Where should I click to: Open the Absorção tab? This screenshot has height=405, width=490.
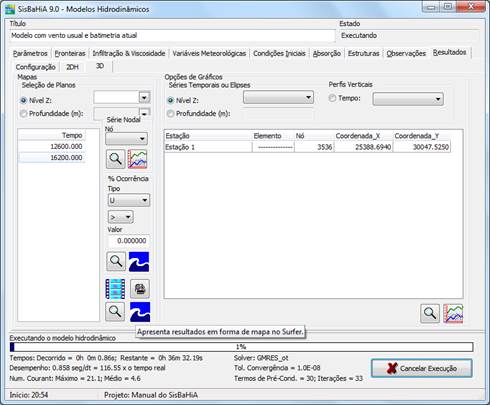coord(327,53)
